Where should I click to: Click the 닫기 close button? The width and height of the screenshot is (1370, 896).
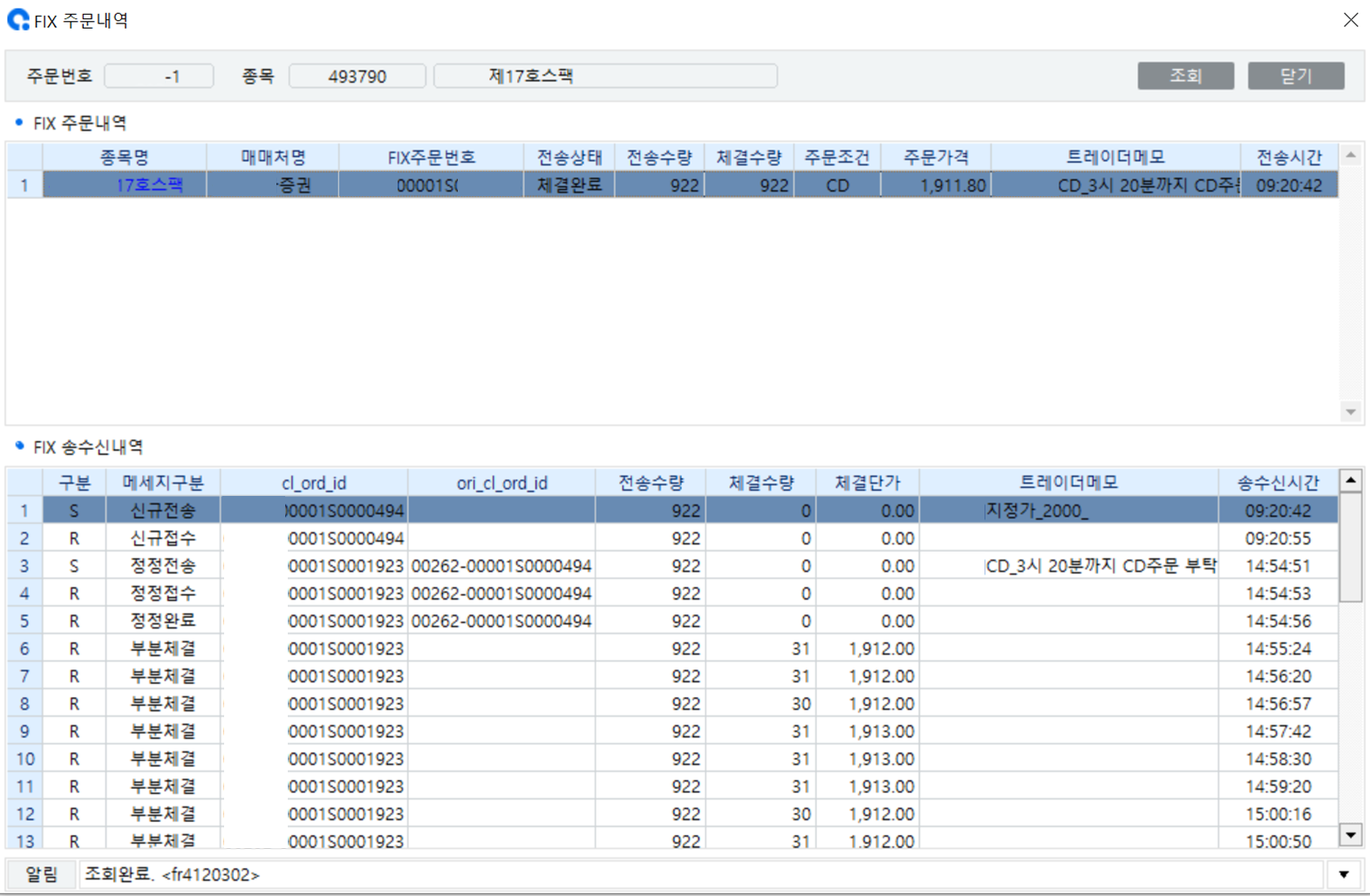click(1295, 76)
